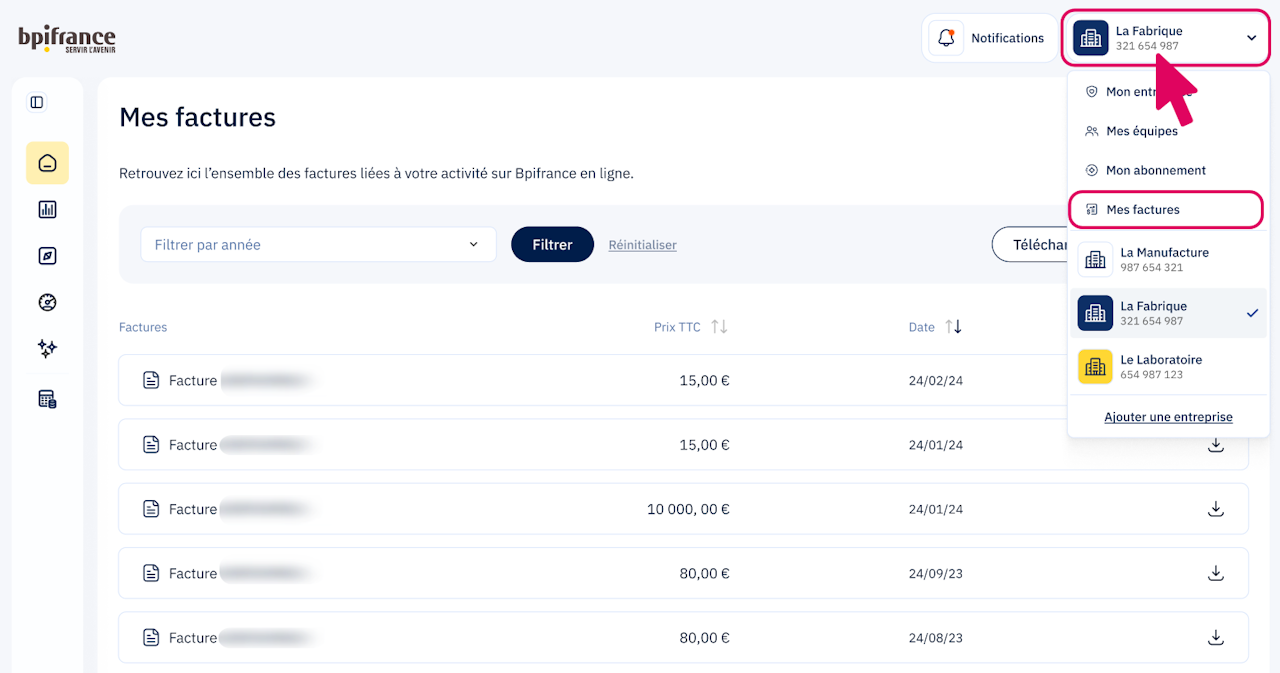The height and width of the screenshot is (673, 1280).
Task: Sort invoices by Date arrows
Action: coord(953,327)
